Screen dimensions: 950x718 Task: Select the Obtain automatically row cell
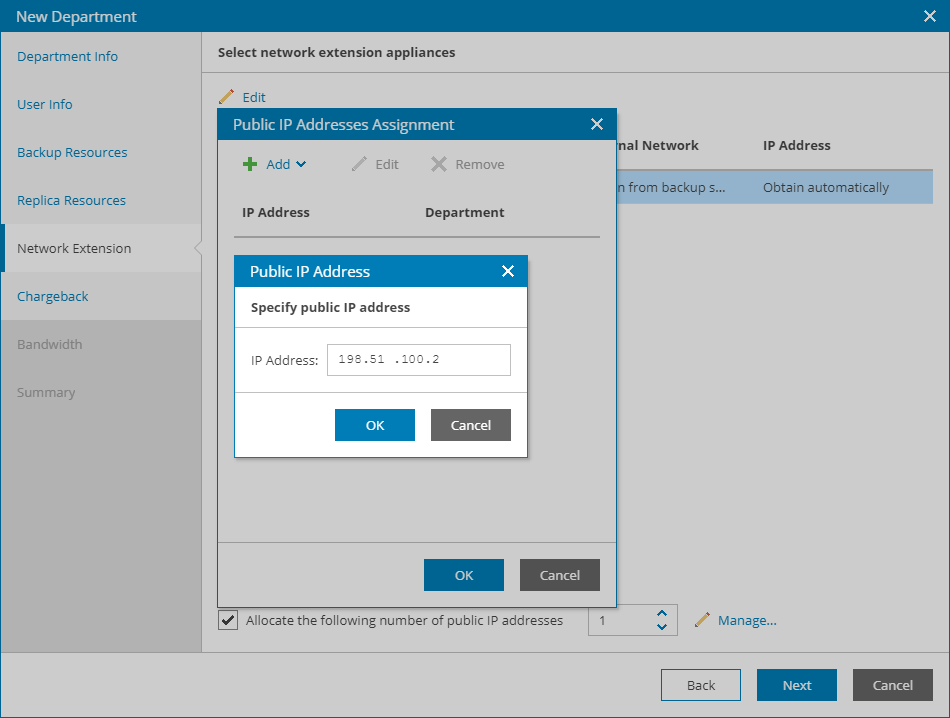826,187
